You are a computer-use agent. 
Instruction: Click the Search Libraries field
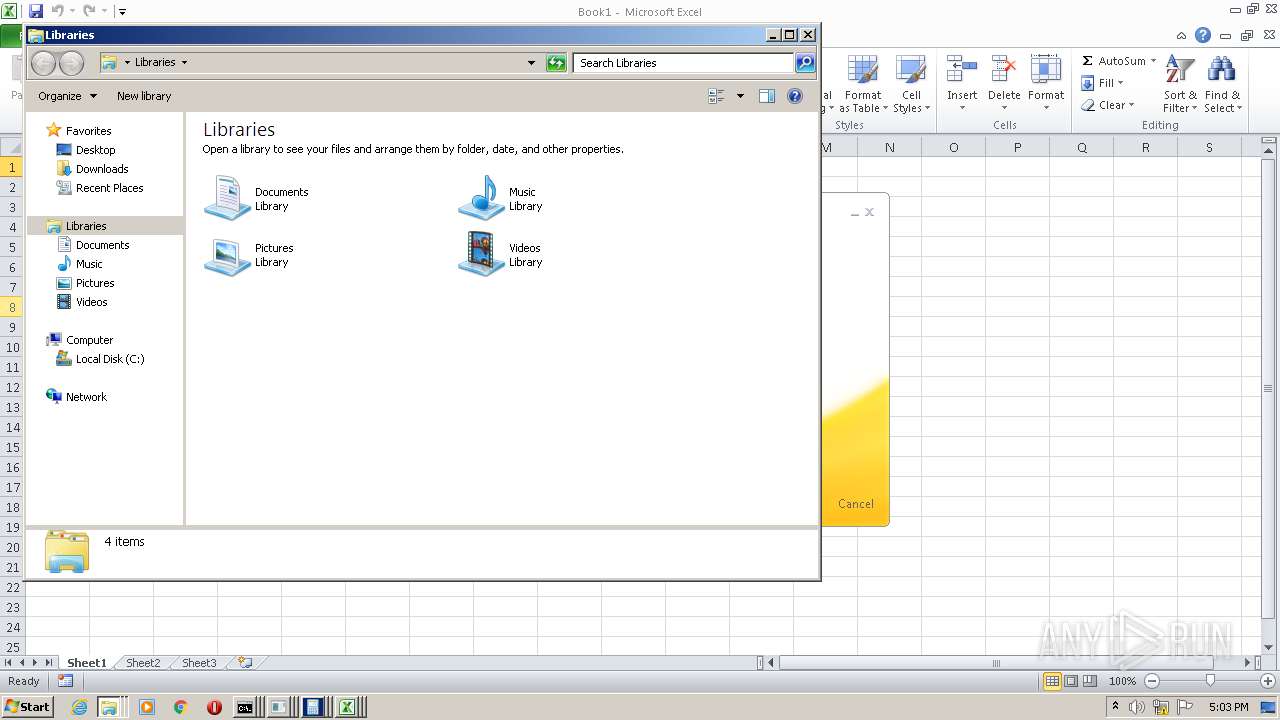click(x=684, y=63)
